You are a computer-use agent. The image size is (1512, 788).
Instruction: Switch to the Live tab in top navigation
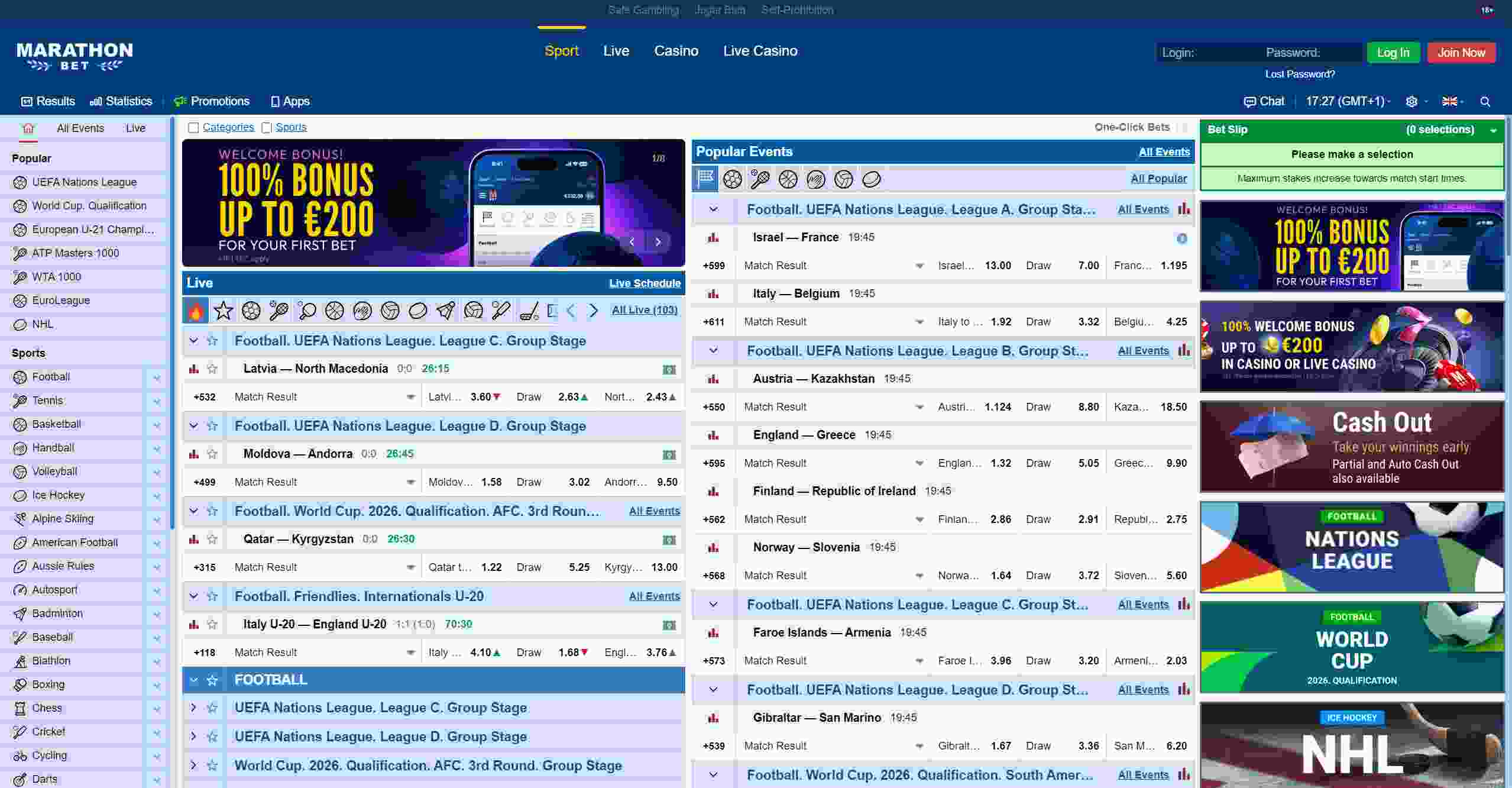(616, 51)
